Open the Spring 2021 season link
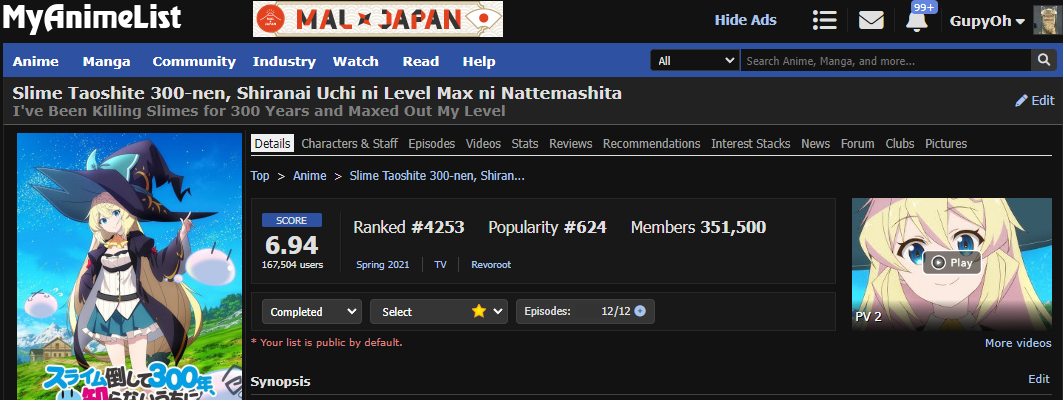The width and height of the screenshot is (1063, 400). click(383, 265)
